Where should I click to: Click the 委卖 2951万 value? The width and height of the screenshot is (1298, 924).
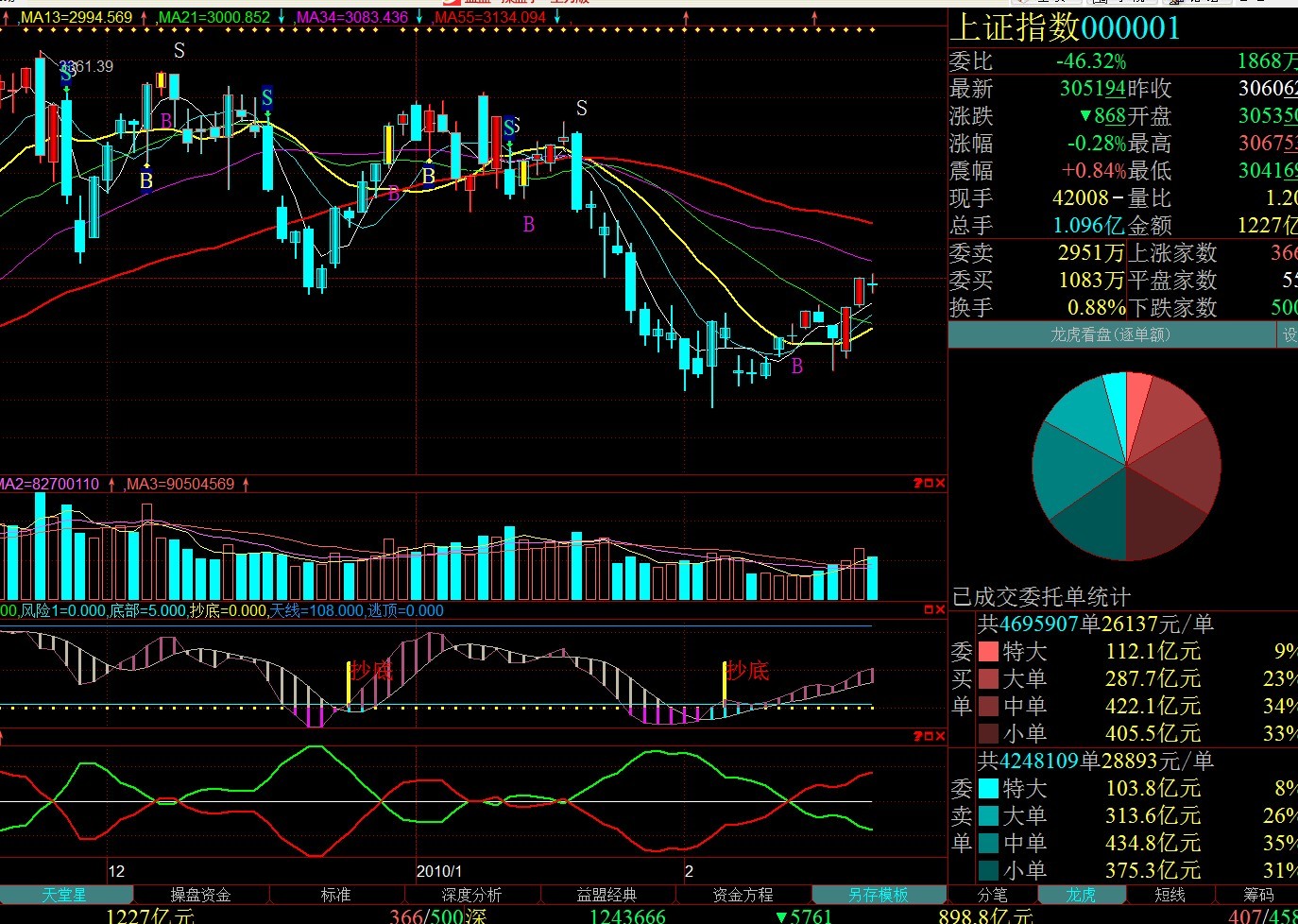1091,253
